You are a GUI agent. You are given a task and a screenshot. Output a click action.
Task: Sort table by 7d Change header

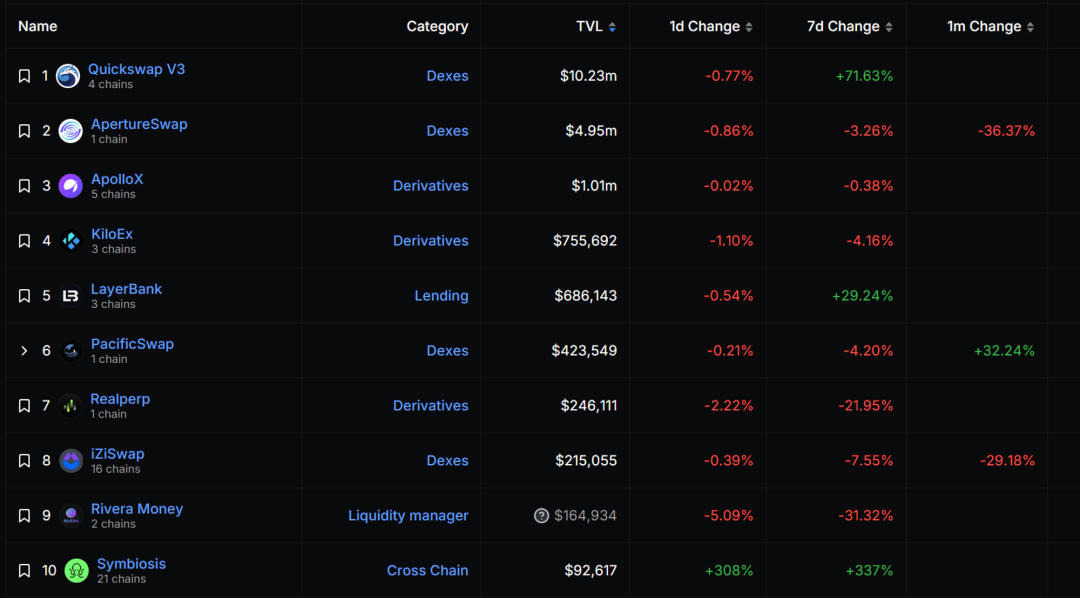849,27
